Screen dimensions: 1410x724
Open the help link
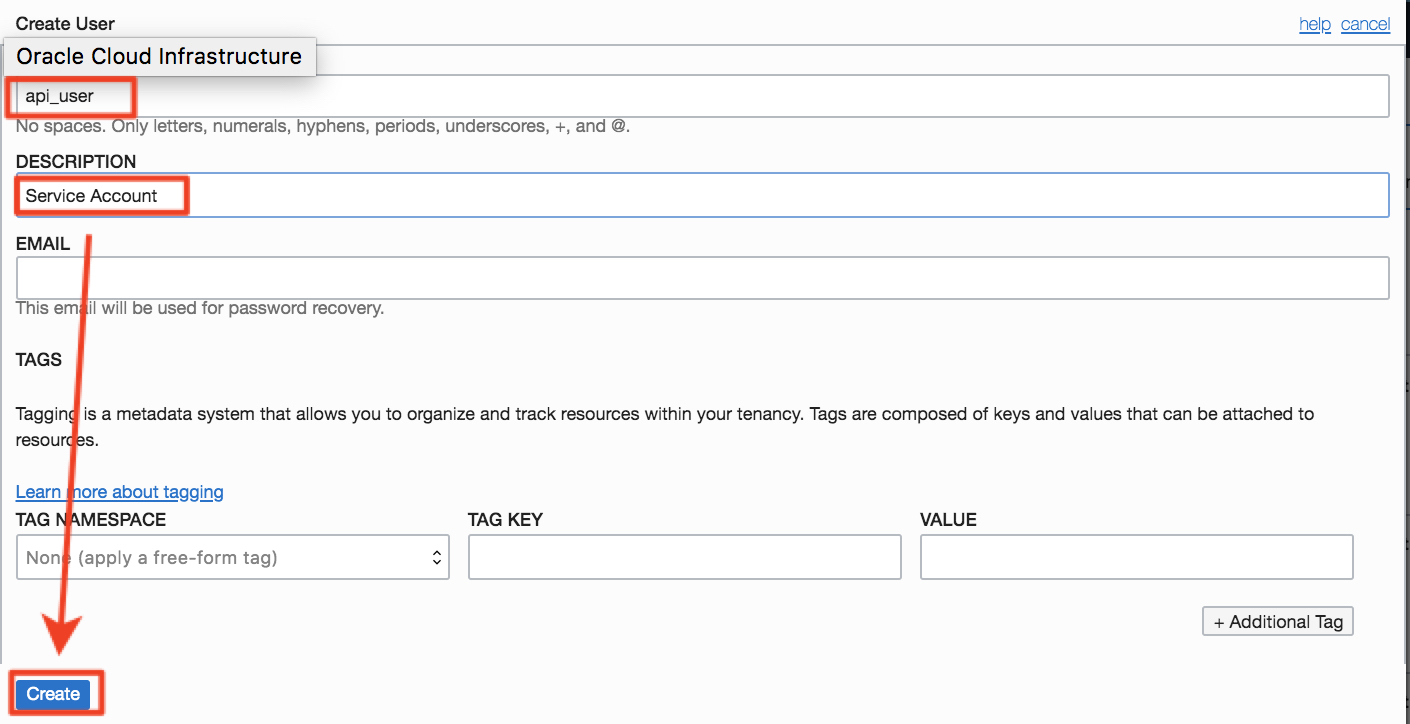1314,24
